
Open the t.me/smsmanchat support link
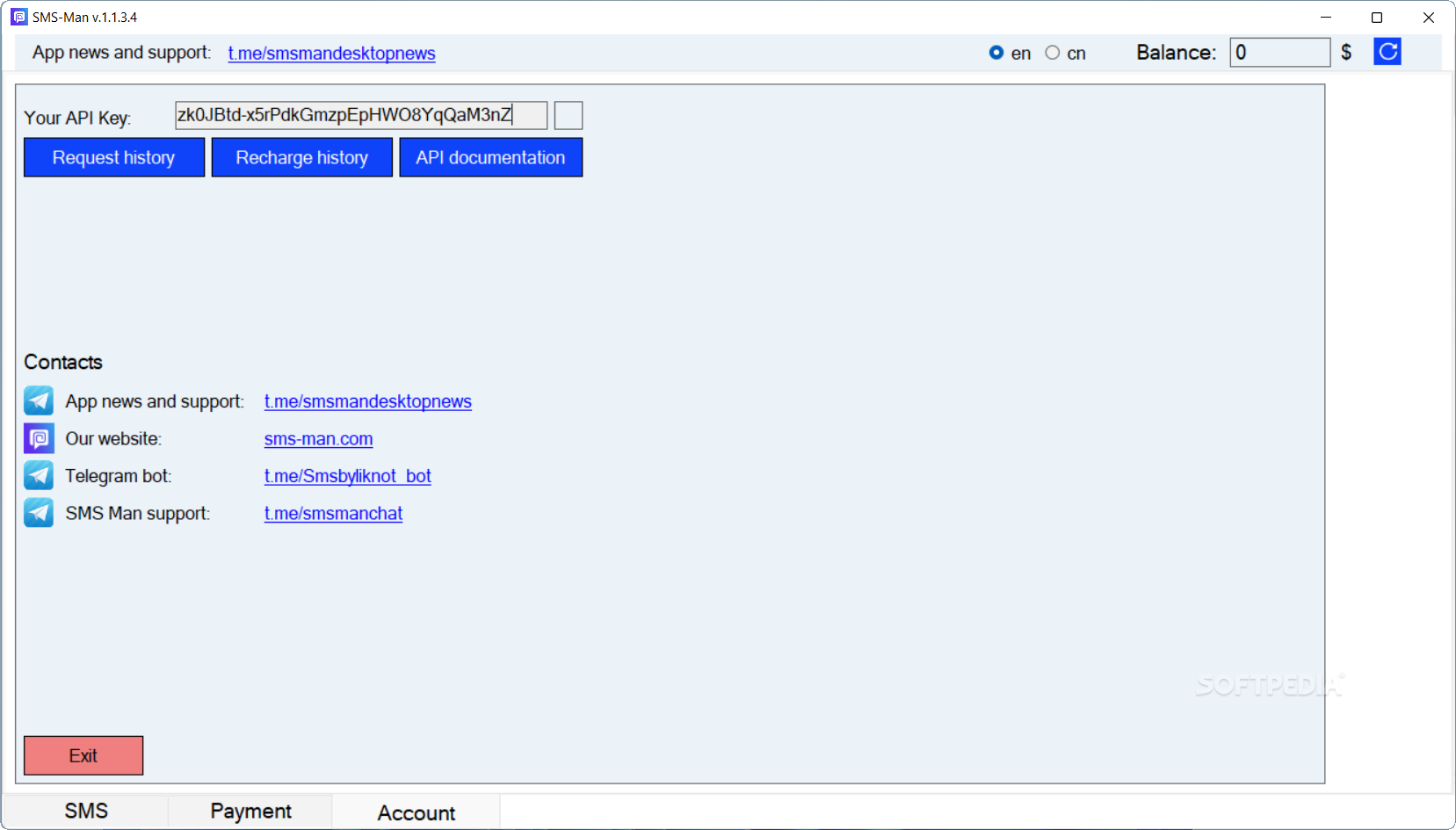334,514
